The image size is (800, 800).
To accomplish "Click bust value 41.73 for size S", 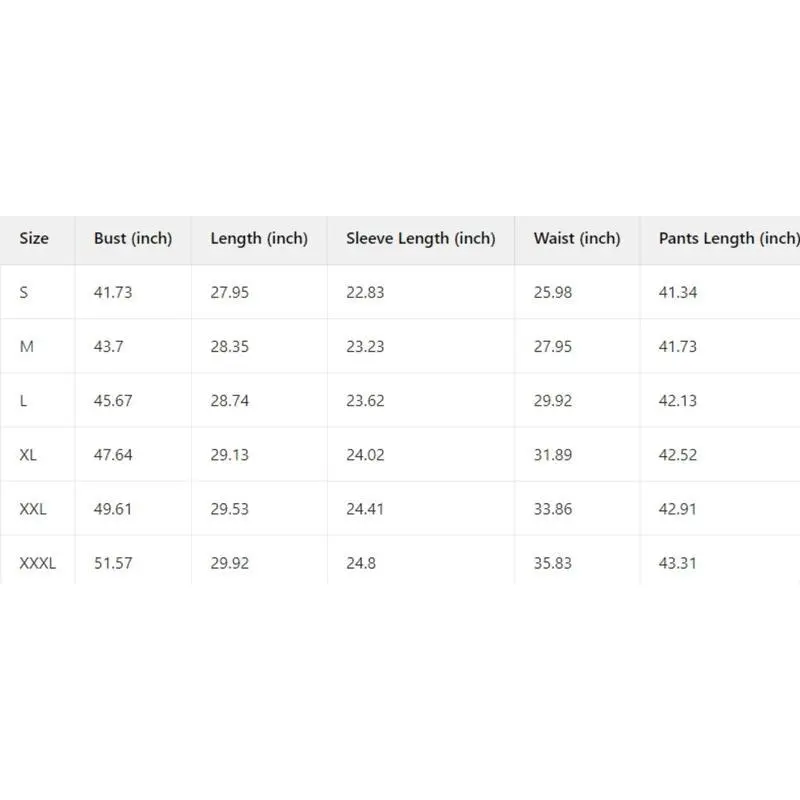I will [x=113, y=292].
